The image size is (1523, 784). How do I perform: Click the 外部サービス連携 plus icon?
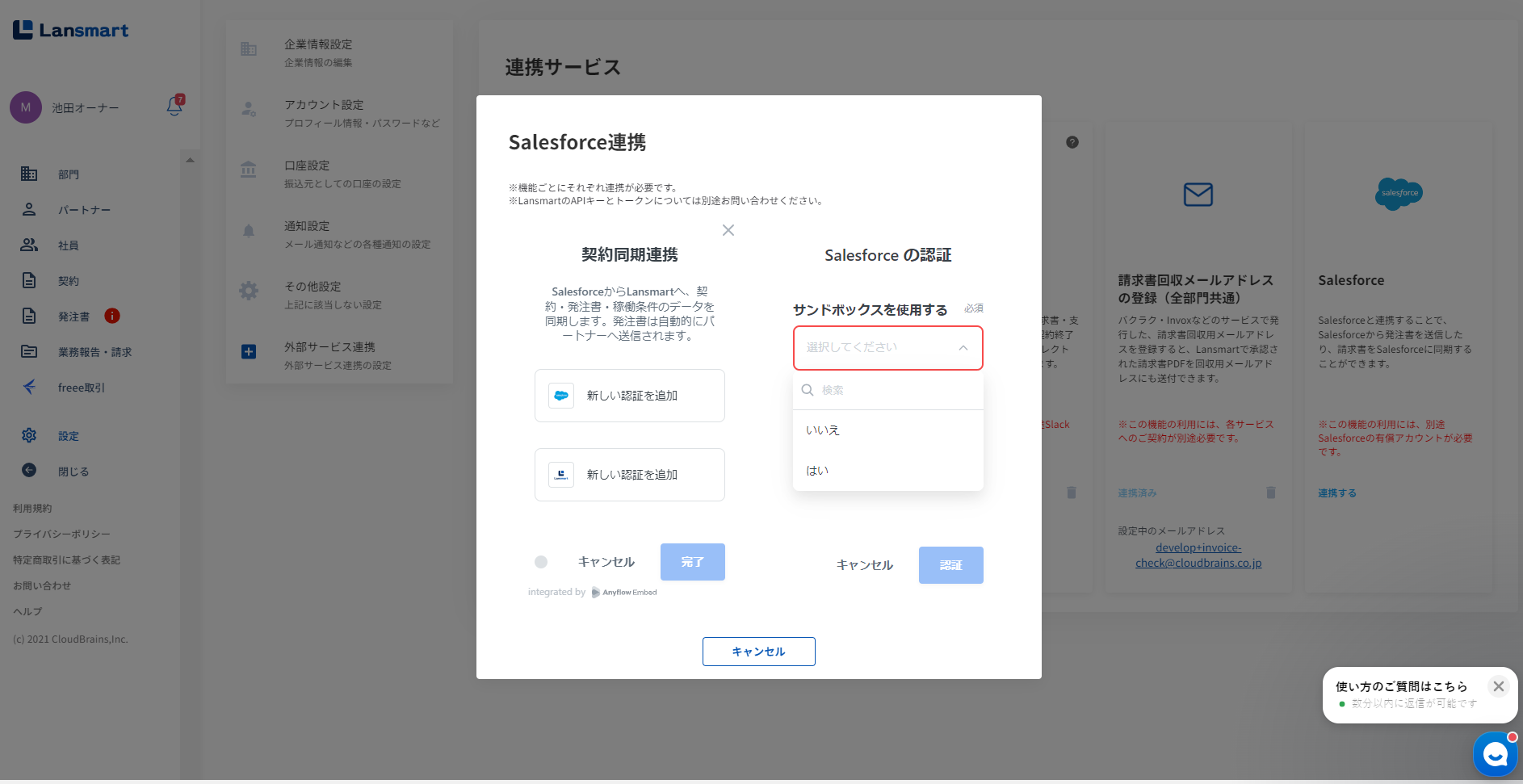249,351
